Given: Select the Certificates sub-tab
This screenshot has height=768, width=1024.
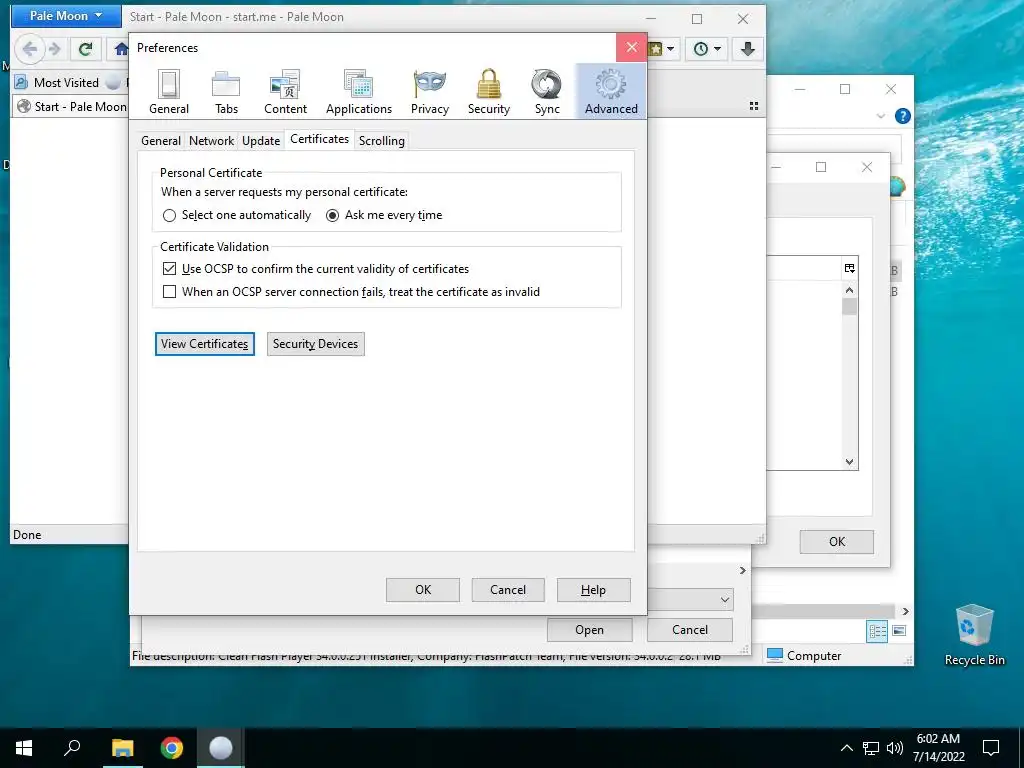Looking at the screenshot, I should [x=319, y=139].
